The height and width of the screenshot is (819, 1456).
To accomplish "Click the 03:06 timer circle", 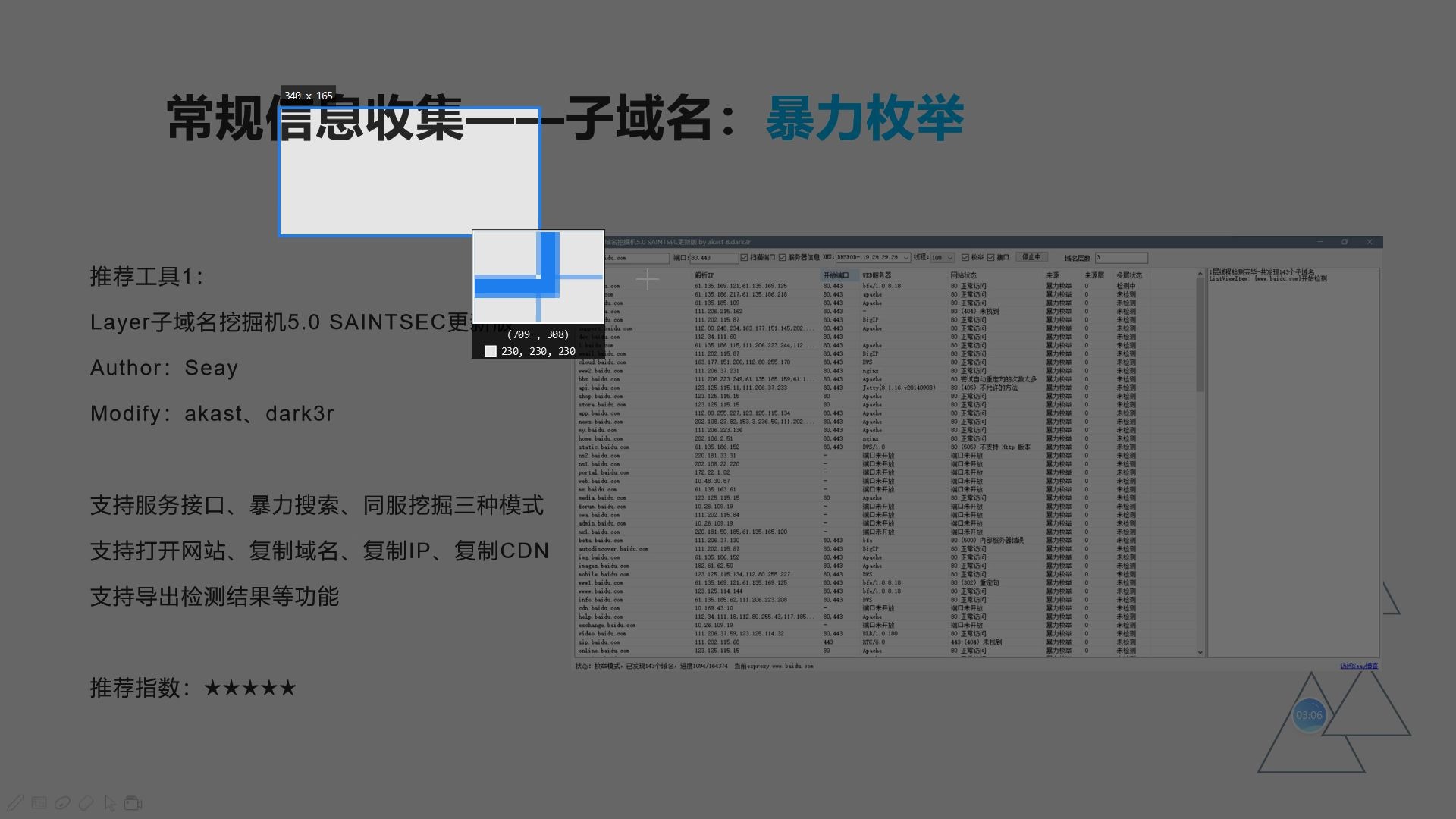I will [1309, 715].
